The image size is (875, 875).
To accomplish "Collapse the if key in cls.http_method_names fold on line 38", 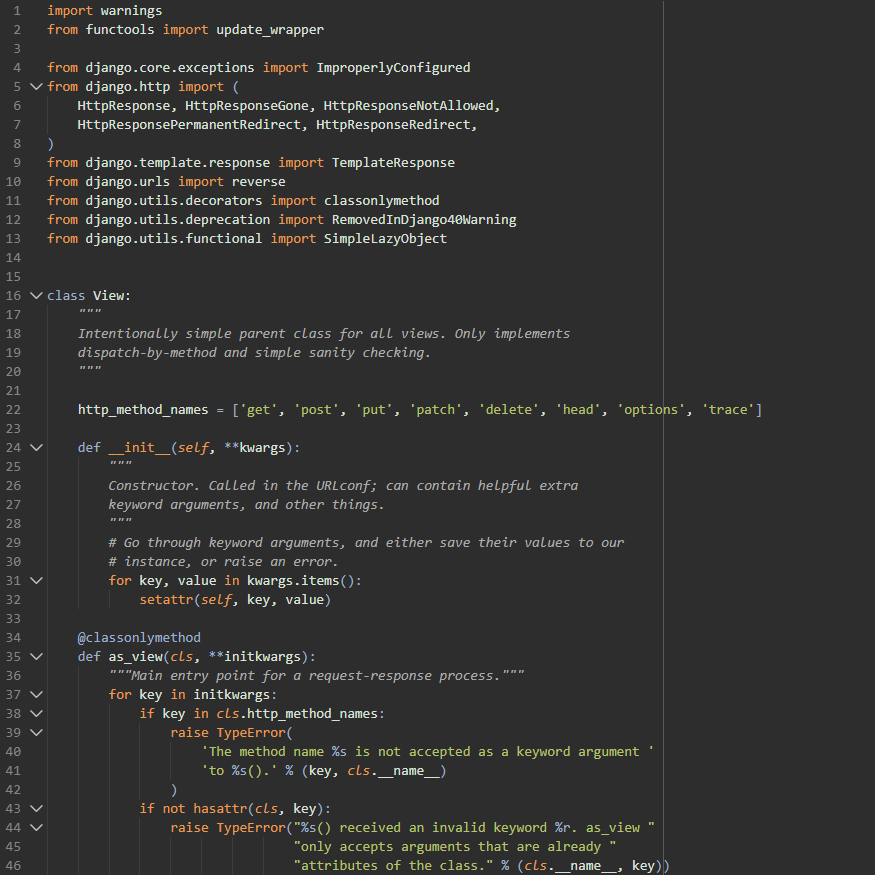I will 36,714.
